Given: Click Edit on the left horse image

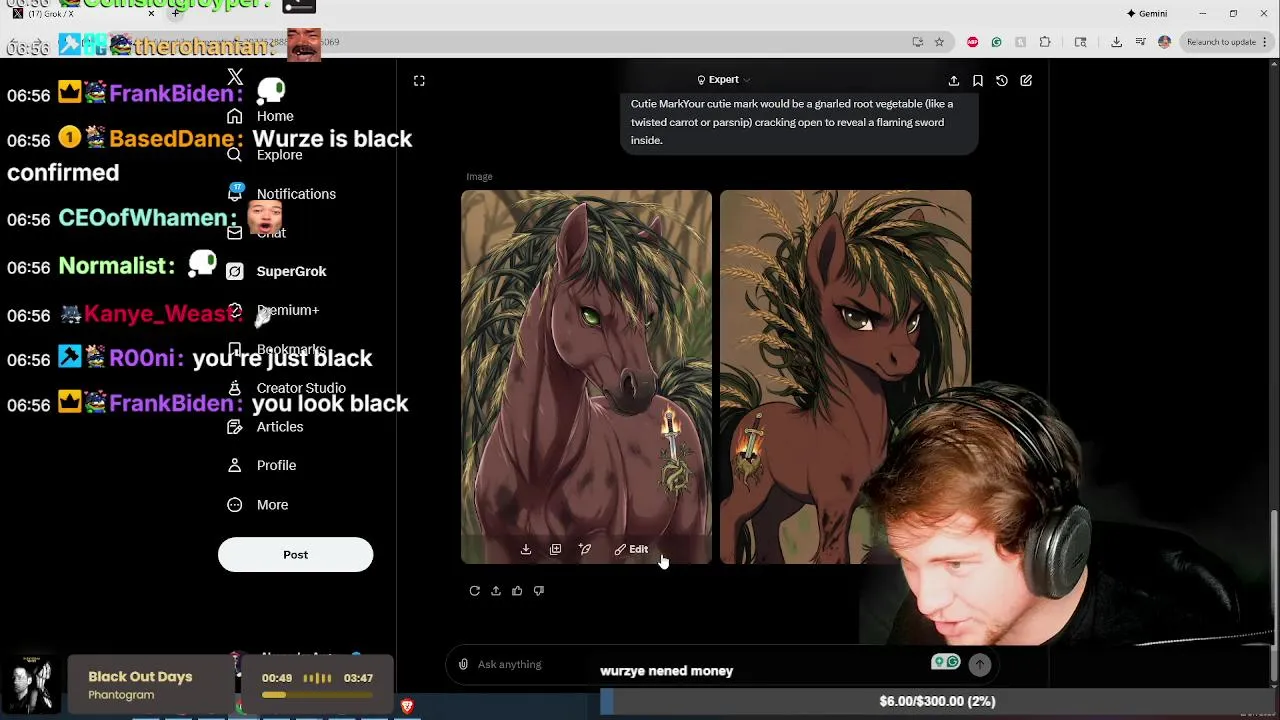Looking at the screenshot, I should point(632,549).
